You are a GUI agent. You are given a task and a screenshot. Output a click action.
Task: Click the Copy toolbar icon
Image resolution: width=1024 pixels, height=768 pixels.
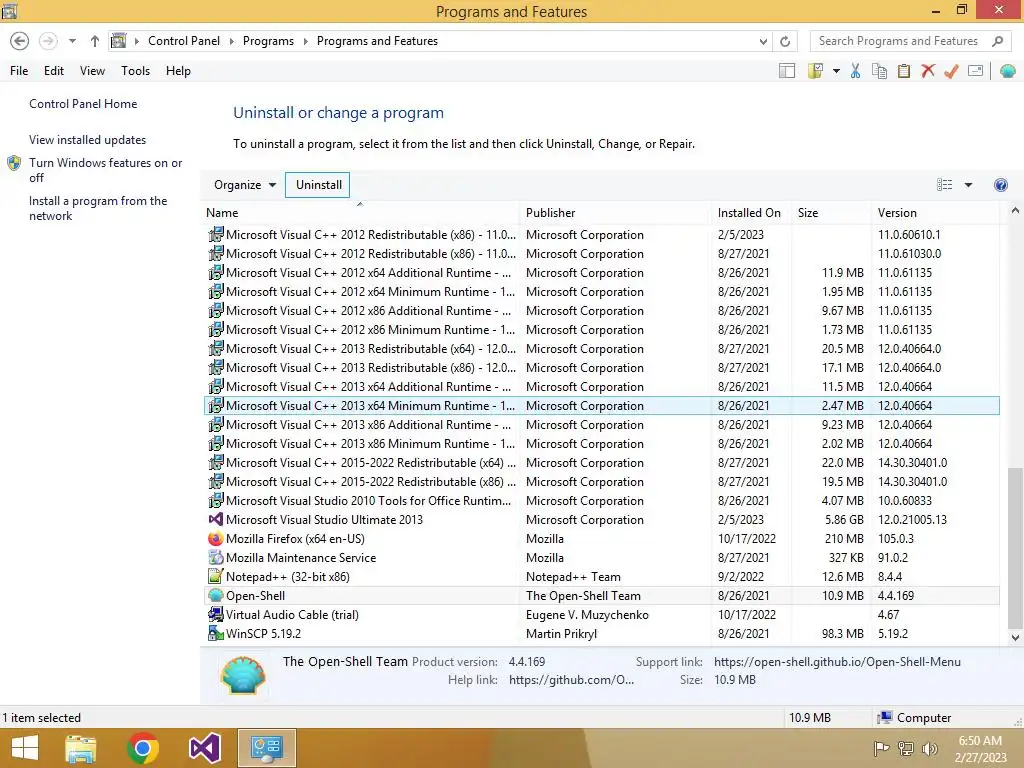[x=880, y=71]
